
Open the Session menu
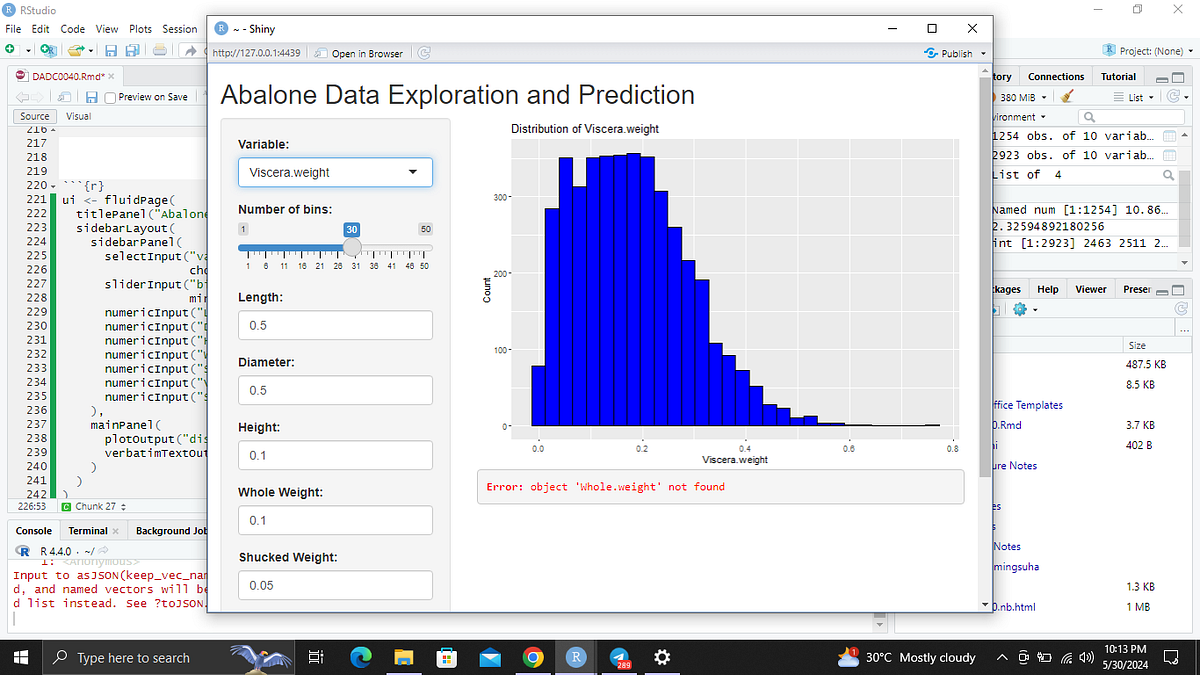tap(180, 29)
